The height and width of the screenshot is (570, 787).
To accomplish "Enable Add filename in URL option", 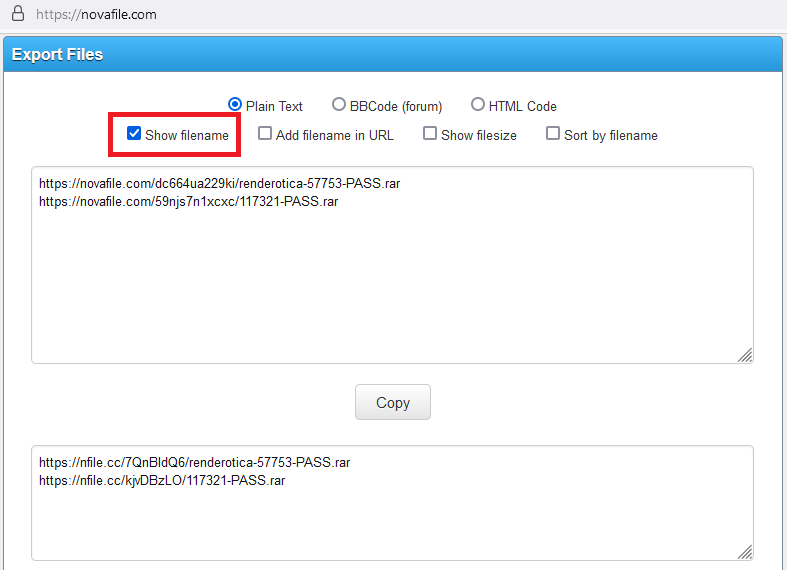I will click(265, 134).
